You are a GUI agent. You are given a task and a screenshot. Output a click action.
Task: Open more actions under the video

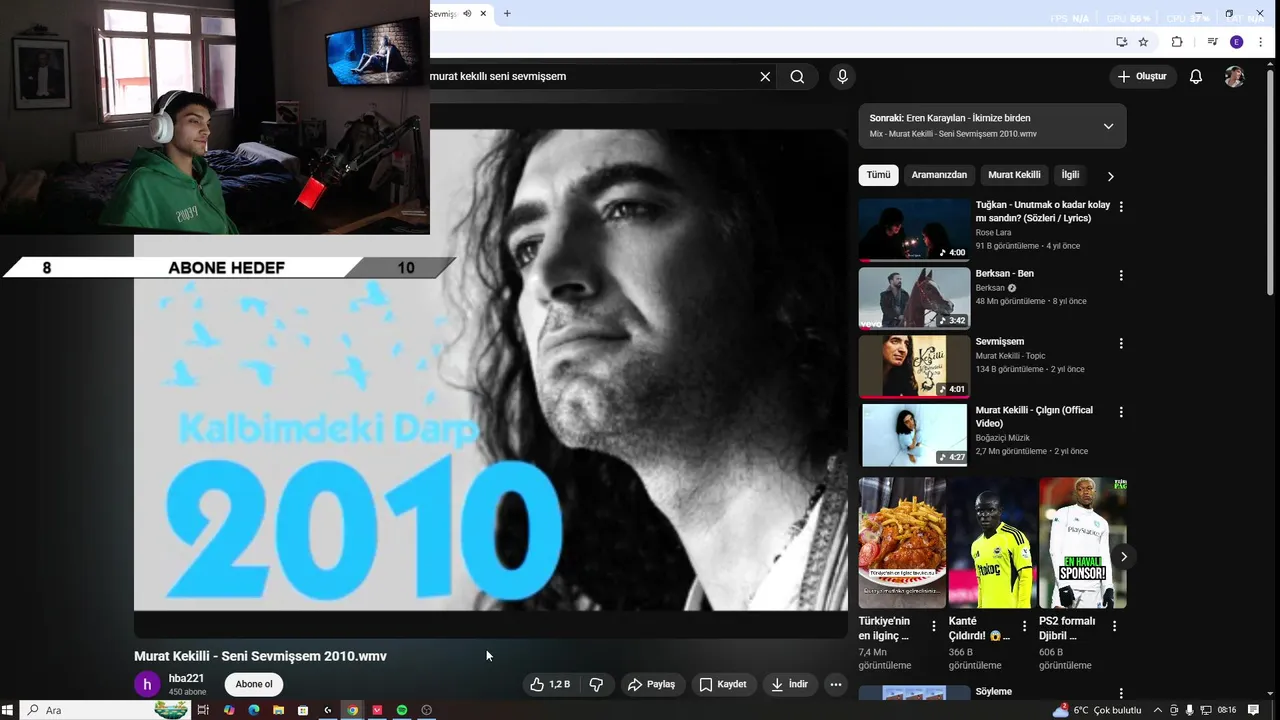(x=836, y=684)
